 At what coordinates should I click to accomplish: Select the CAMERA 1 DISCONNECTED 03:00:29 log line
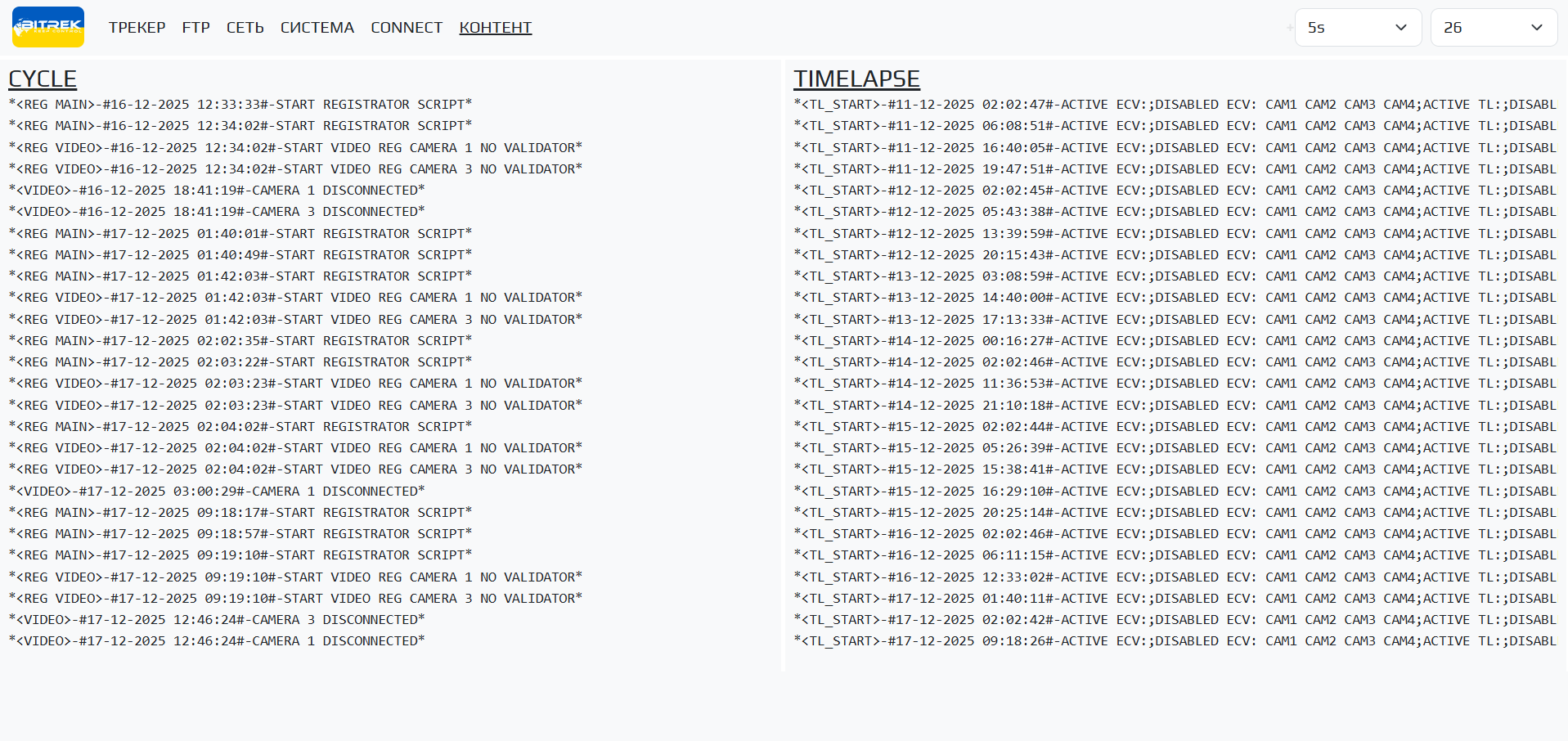pos(217,492)
